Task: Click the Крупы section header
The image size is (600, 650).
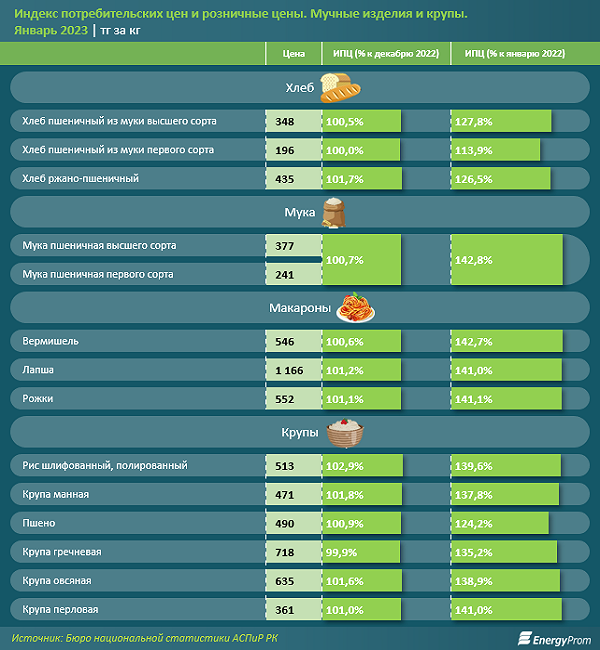Action: 300,432
